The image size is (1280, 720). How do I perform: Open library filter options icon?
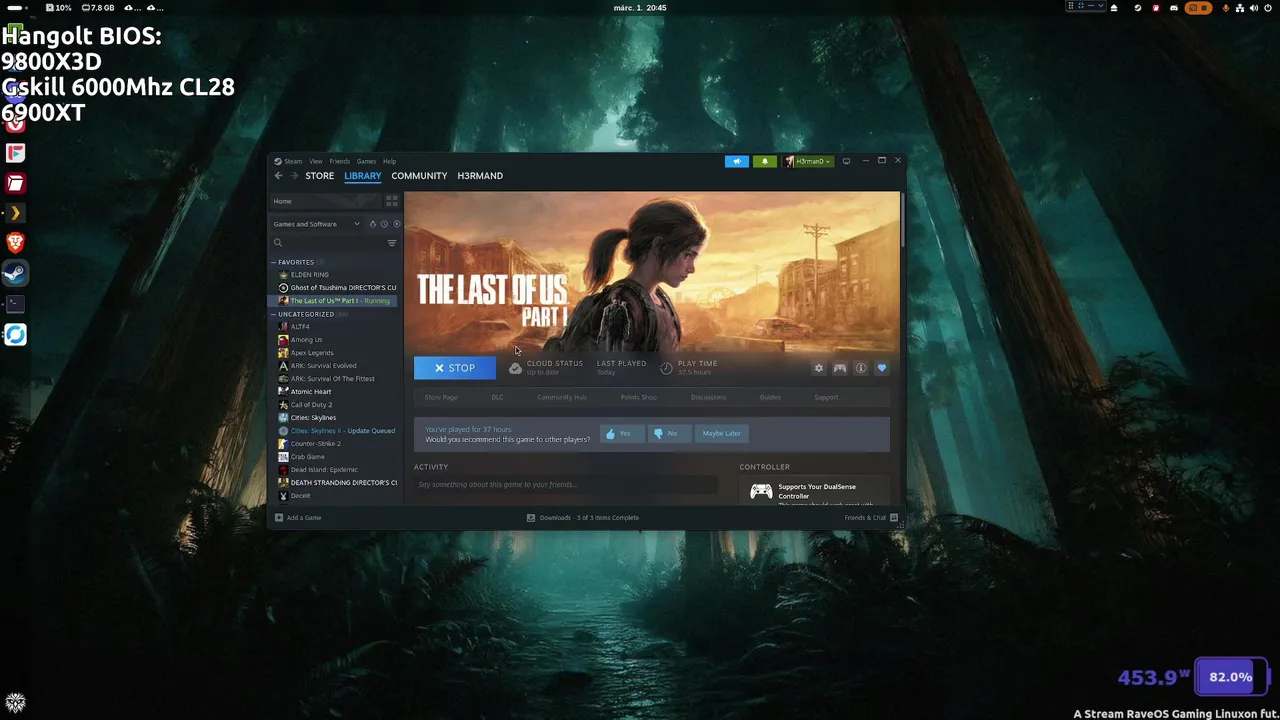coord(392,243)
